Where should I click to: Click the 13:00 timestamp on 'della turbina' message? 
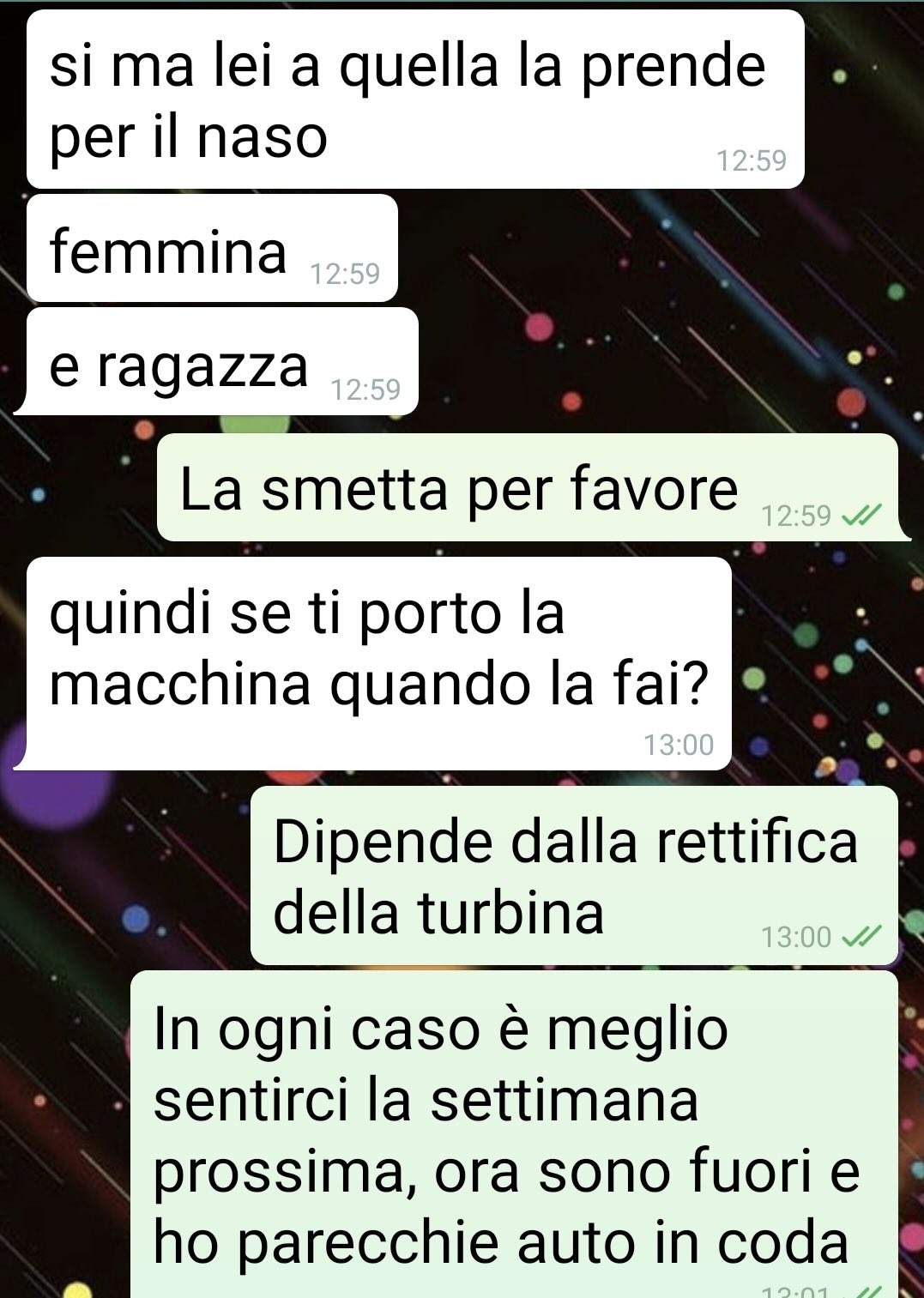796,937
